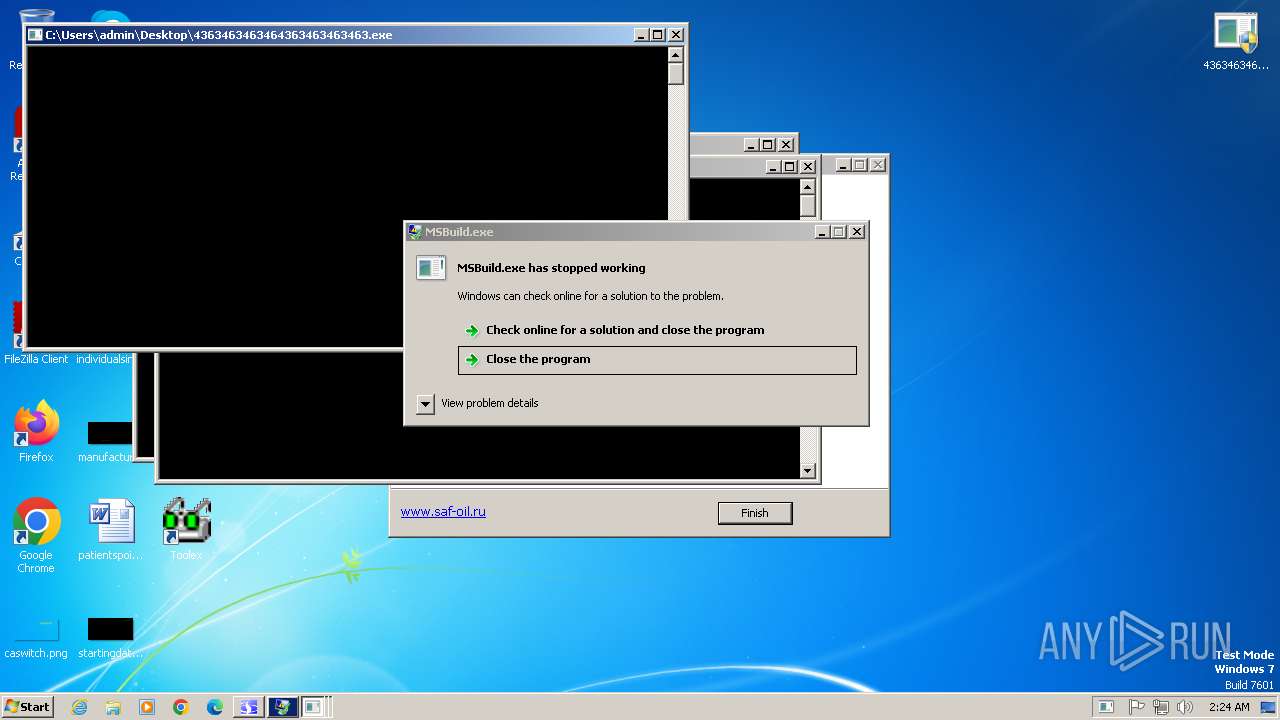Select the caswitch.png desktop file

[36, 638]
